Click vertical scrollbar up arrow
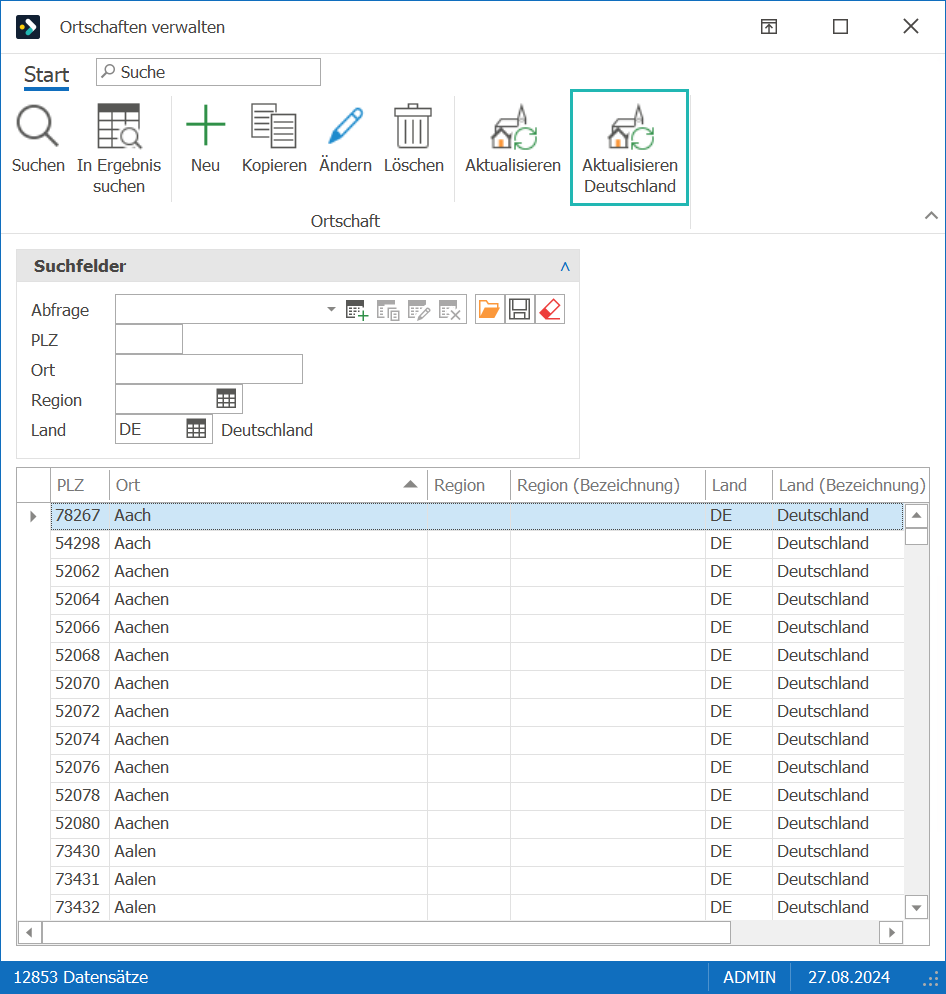Viewport: 946px width, 994px height. (916, 515)
